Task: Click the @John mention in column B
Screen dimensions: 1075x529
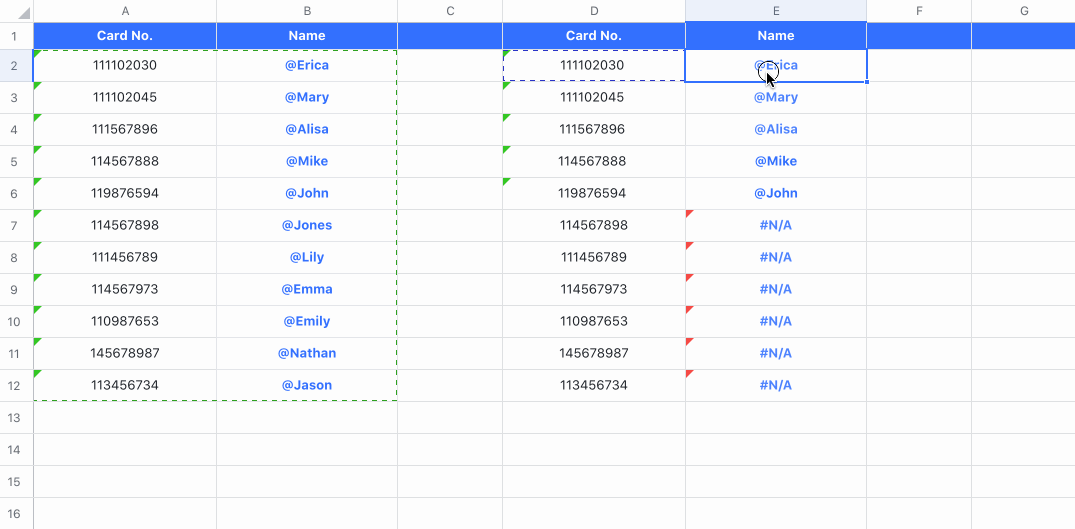Action: click(307, 193)
